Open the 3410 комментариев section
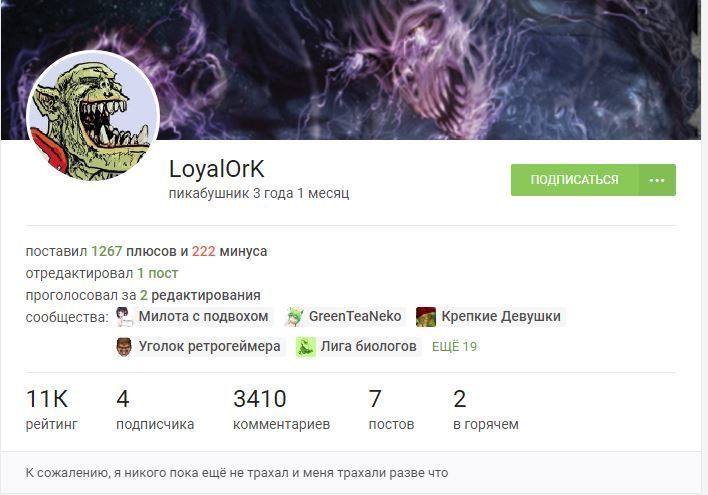Screen dimensions: 708x495 click(x=281, y=409)
